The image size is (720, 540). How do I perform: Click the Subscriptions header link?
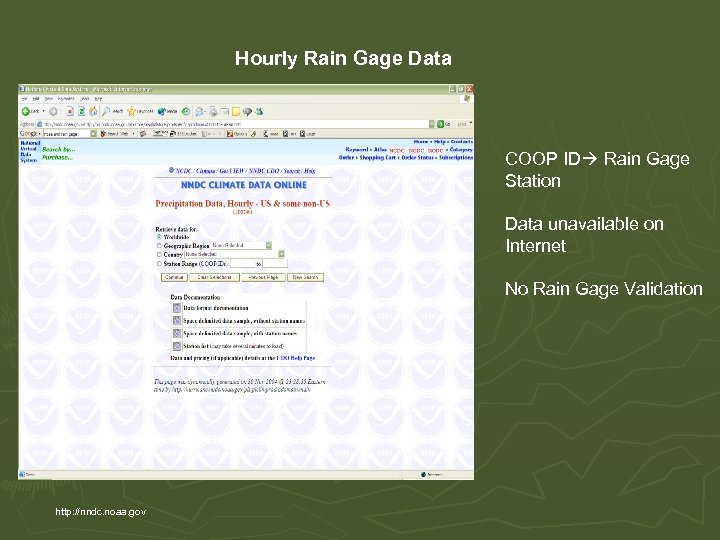[456, 158]
